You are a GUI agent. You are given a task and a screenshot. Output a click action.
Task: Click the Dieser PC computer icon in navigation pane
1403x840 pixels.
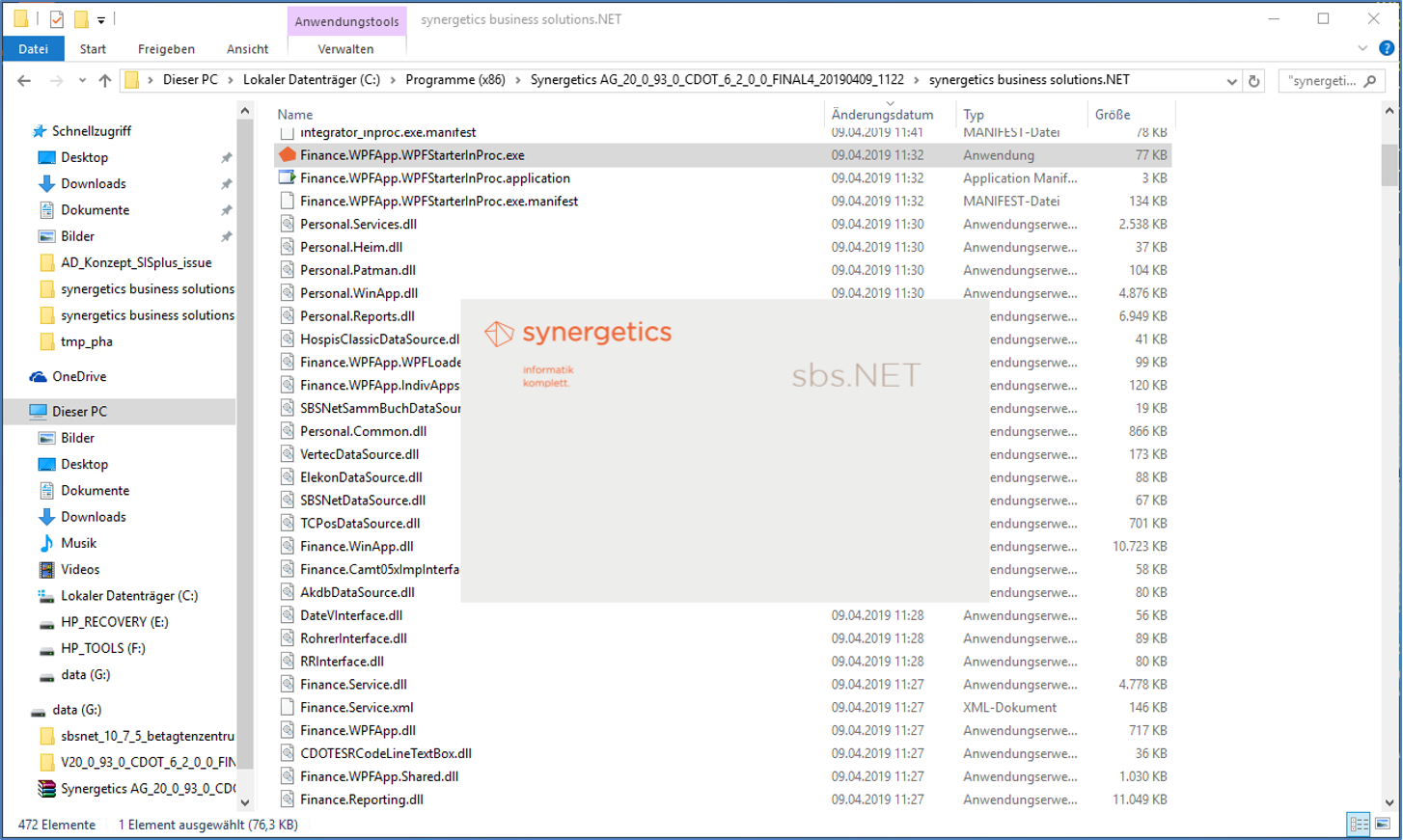[x=38, y=411]
